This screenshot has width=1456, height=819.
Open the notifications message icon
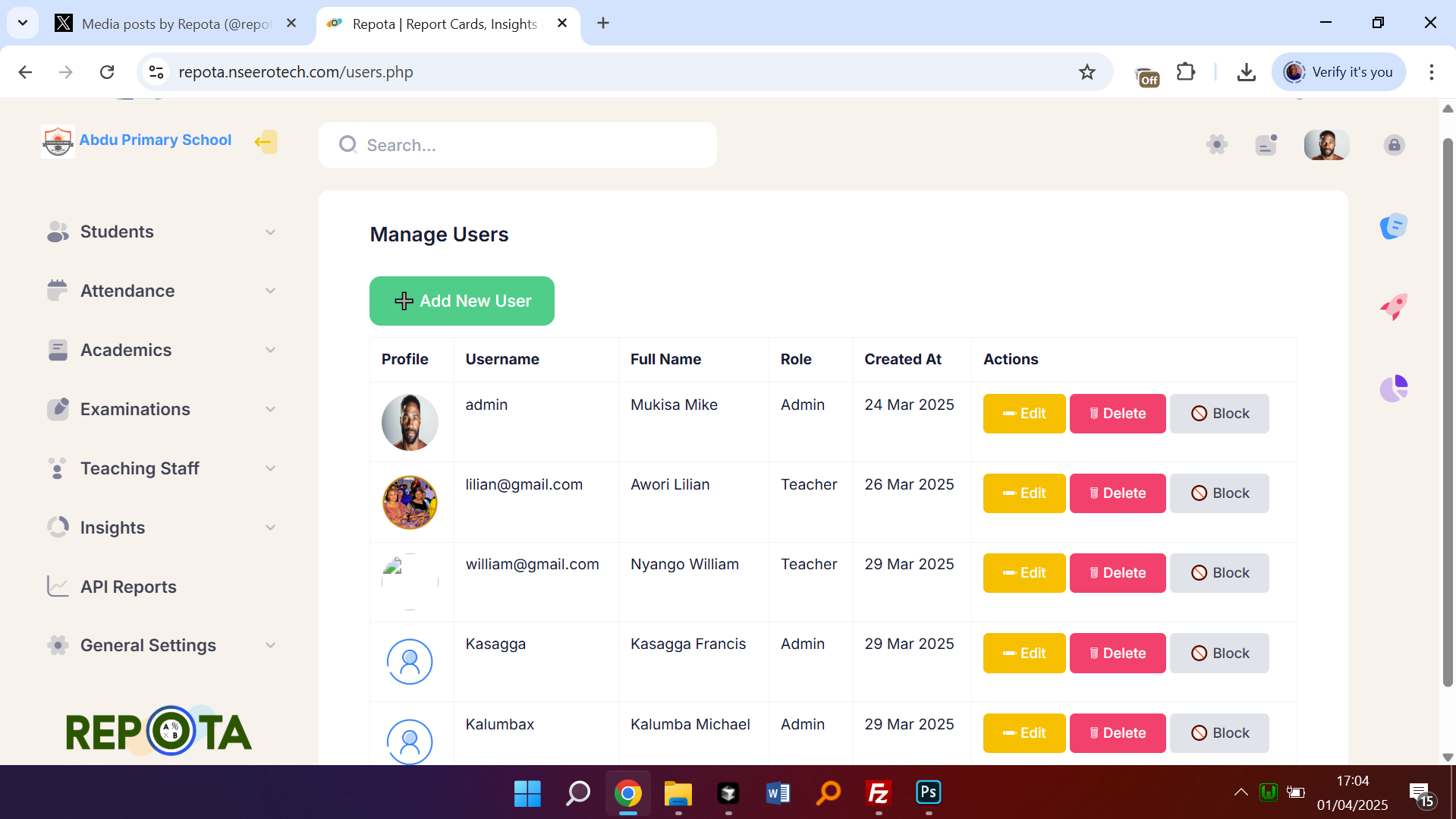click(x=1266, y=144)
